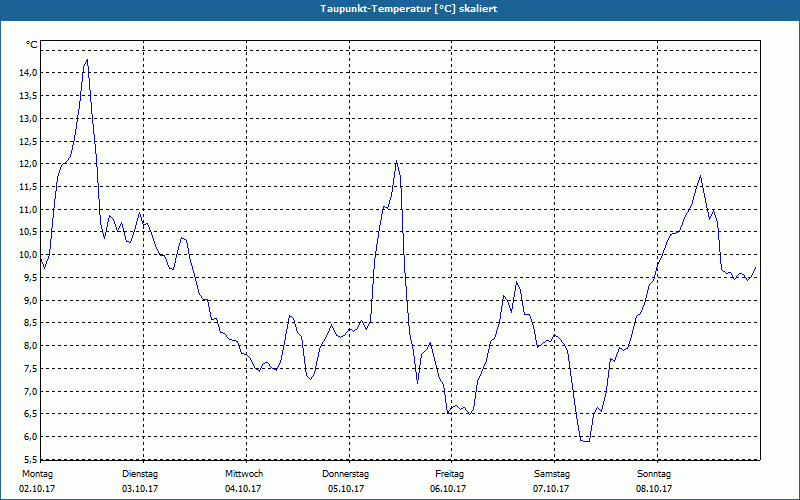This screenshot has width=800, height=500.
Task: Click the chart title 'Taupunkt-Temperatur [°C] skaliert'
Action: [409, 9]
